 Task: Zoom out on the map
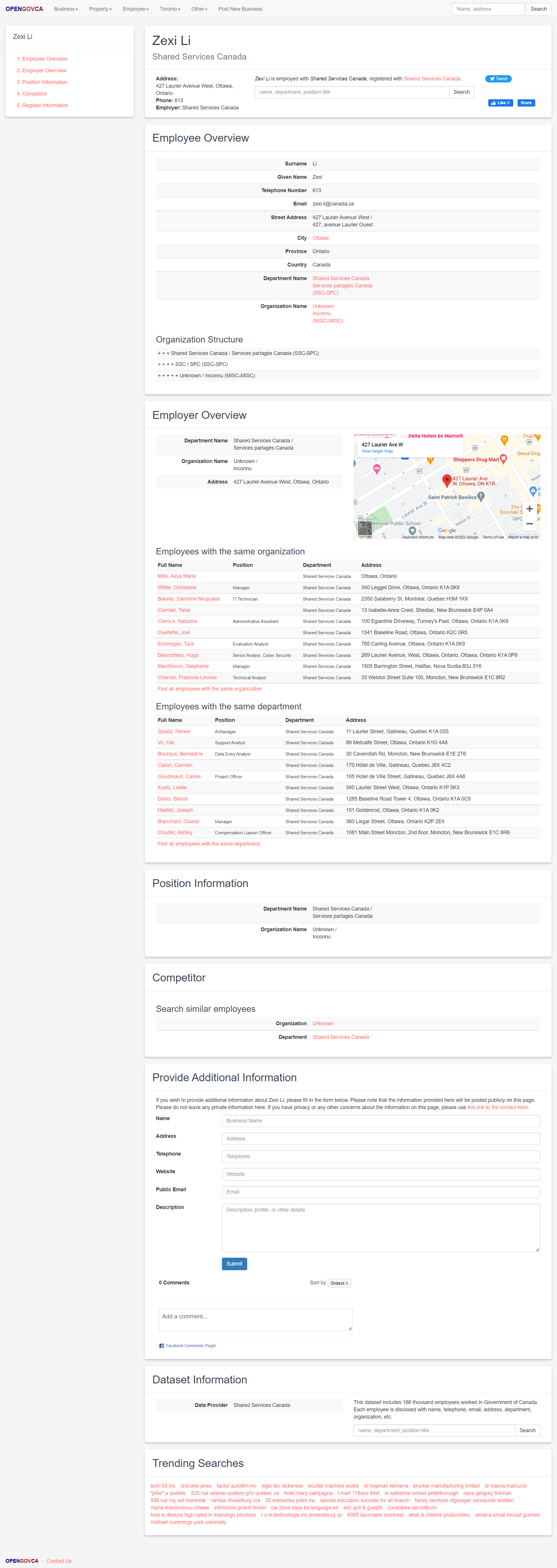tap(530, 523)
